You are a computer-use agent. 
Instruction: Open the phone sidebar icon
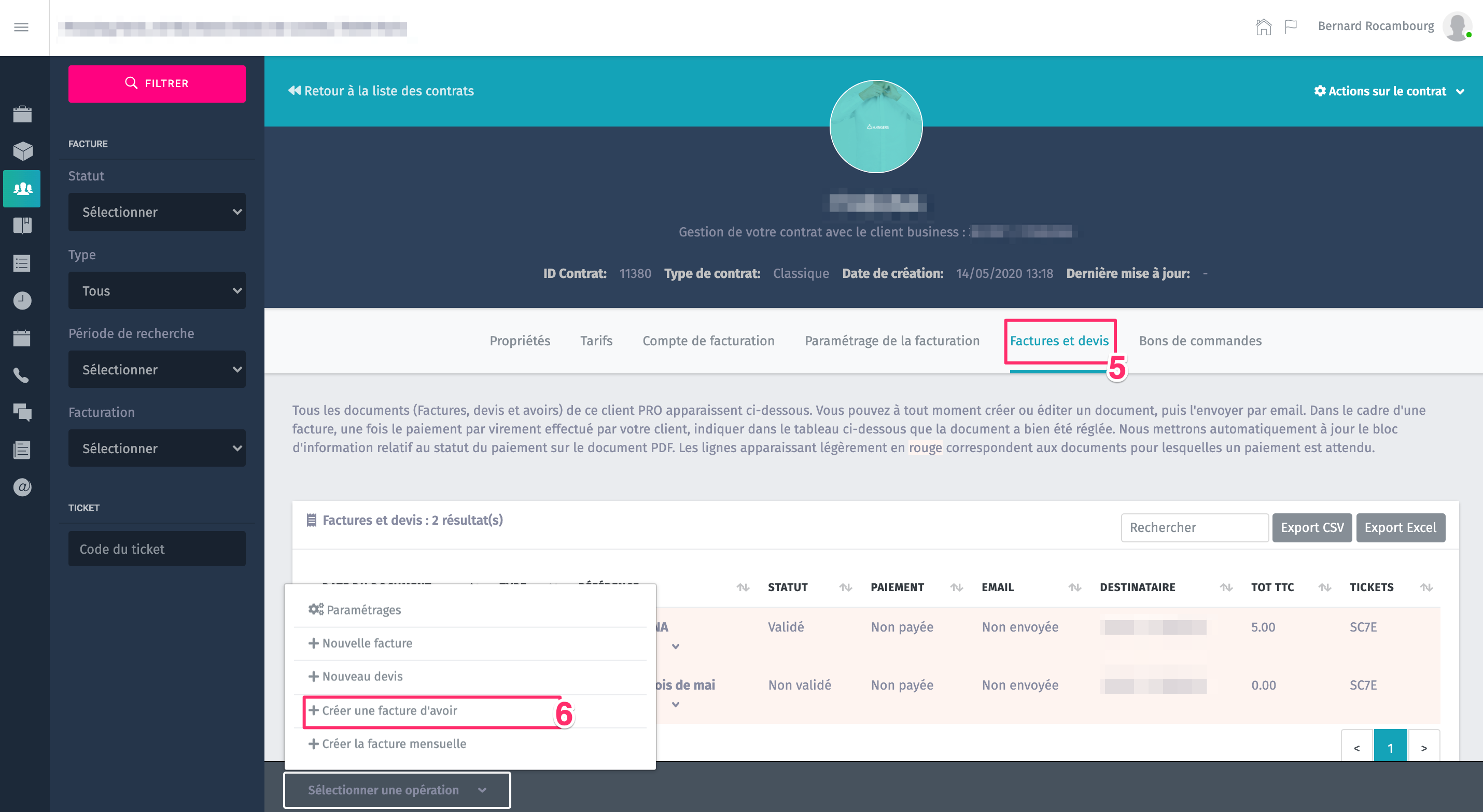[x=22, y=375]
